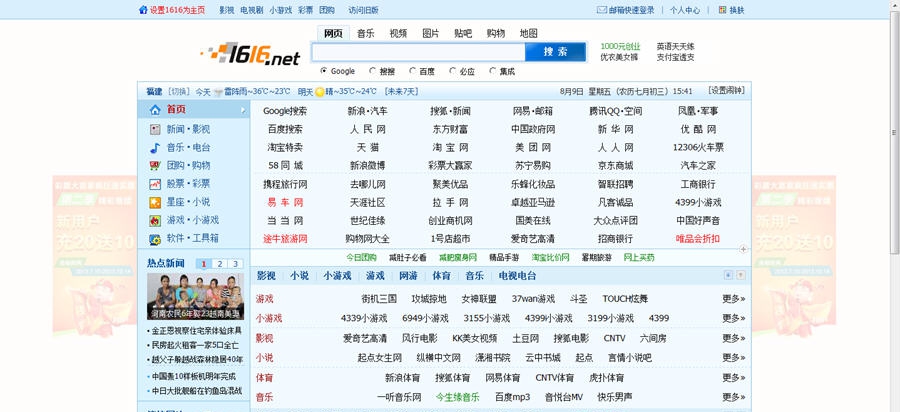Open the 唯品会折扣 red link
Screen dimensions: 900x412
pyautogui.click(x=698, y=239)
